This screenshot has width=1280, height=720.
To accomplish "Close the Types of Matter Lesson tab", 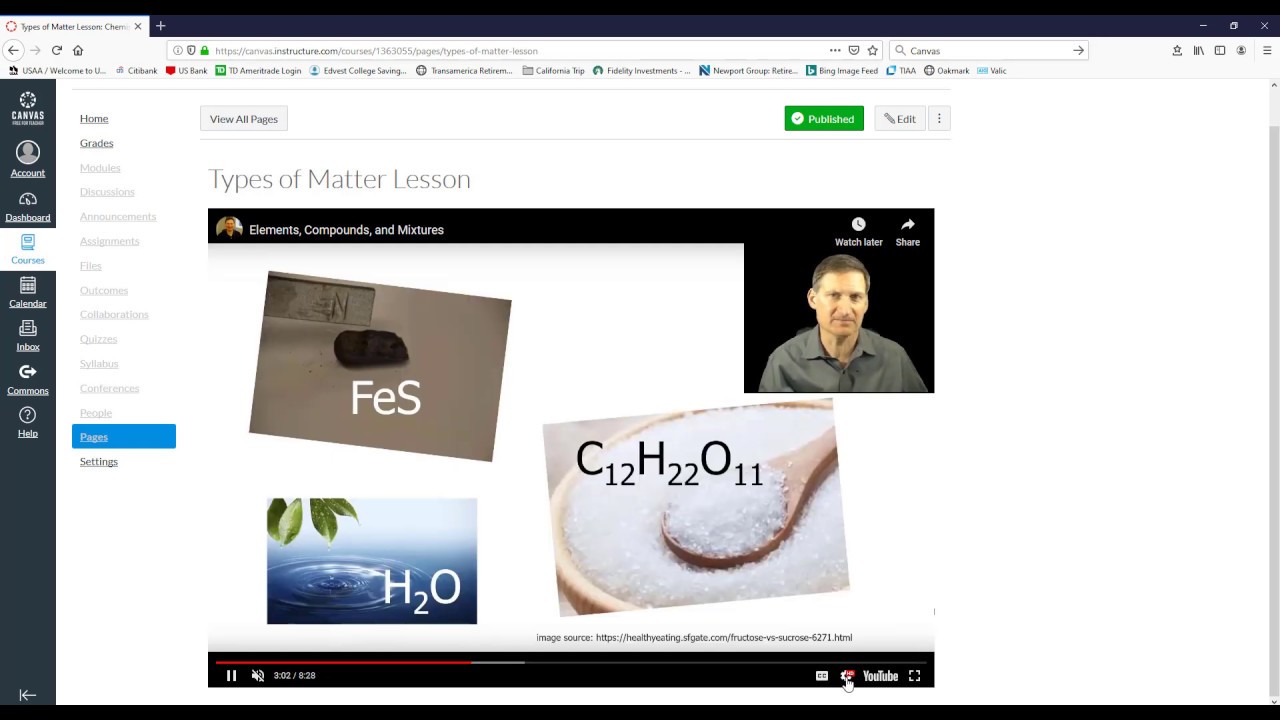I will [138, 26].
